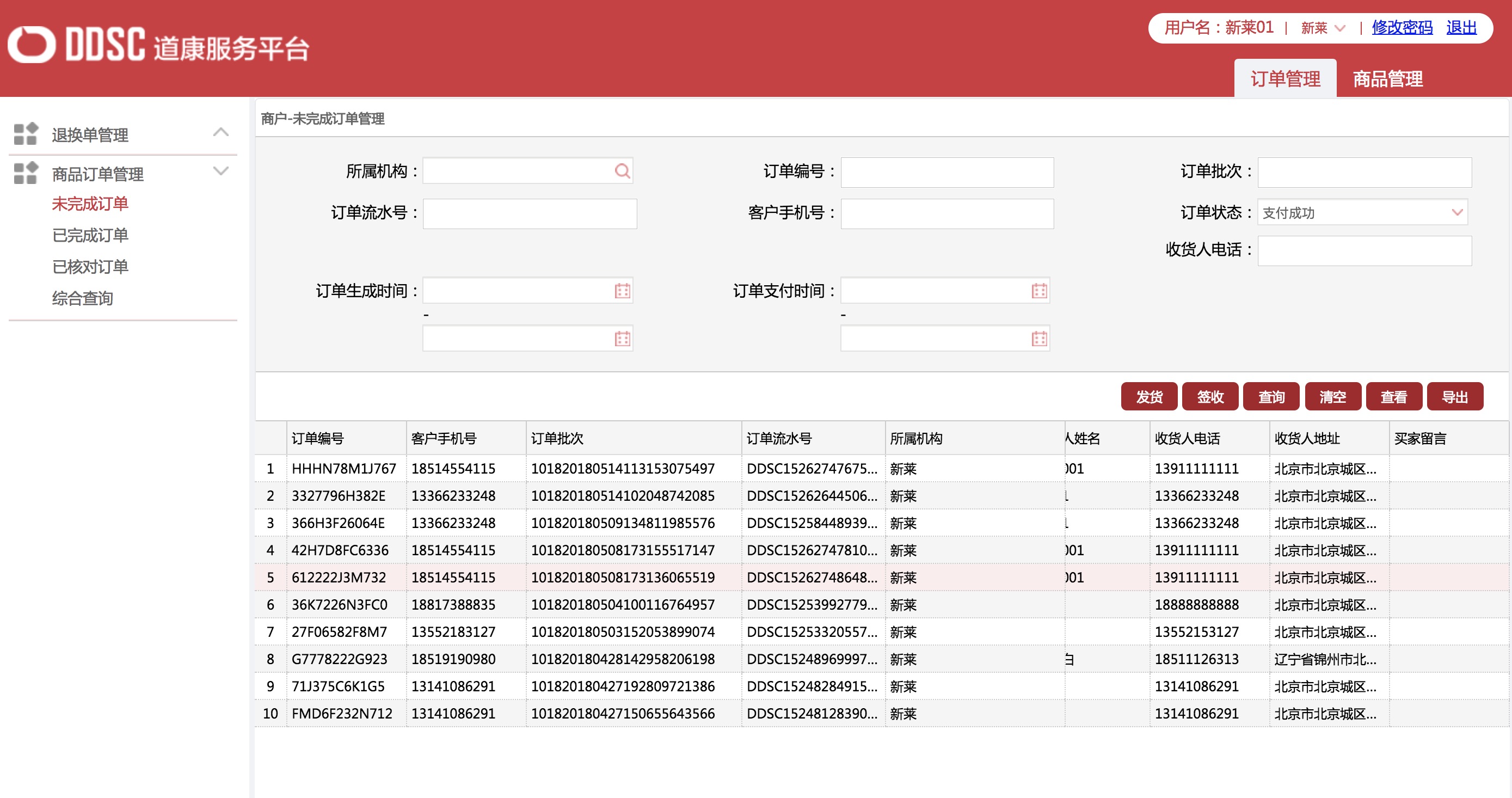This screenshot has width=1512, height=798.
Task: Click the 发货 button
Action: point(1148,396)
